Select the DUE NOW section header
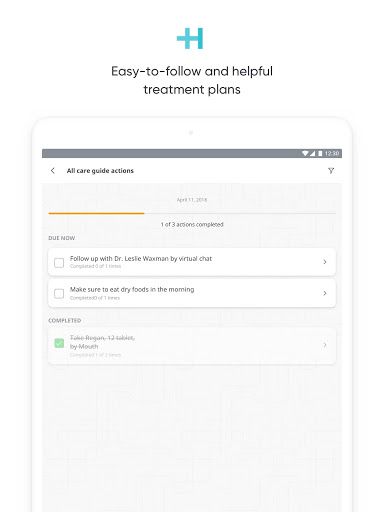 [x=62, y=238]
